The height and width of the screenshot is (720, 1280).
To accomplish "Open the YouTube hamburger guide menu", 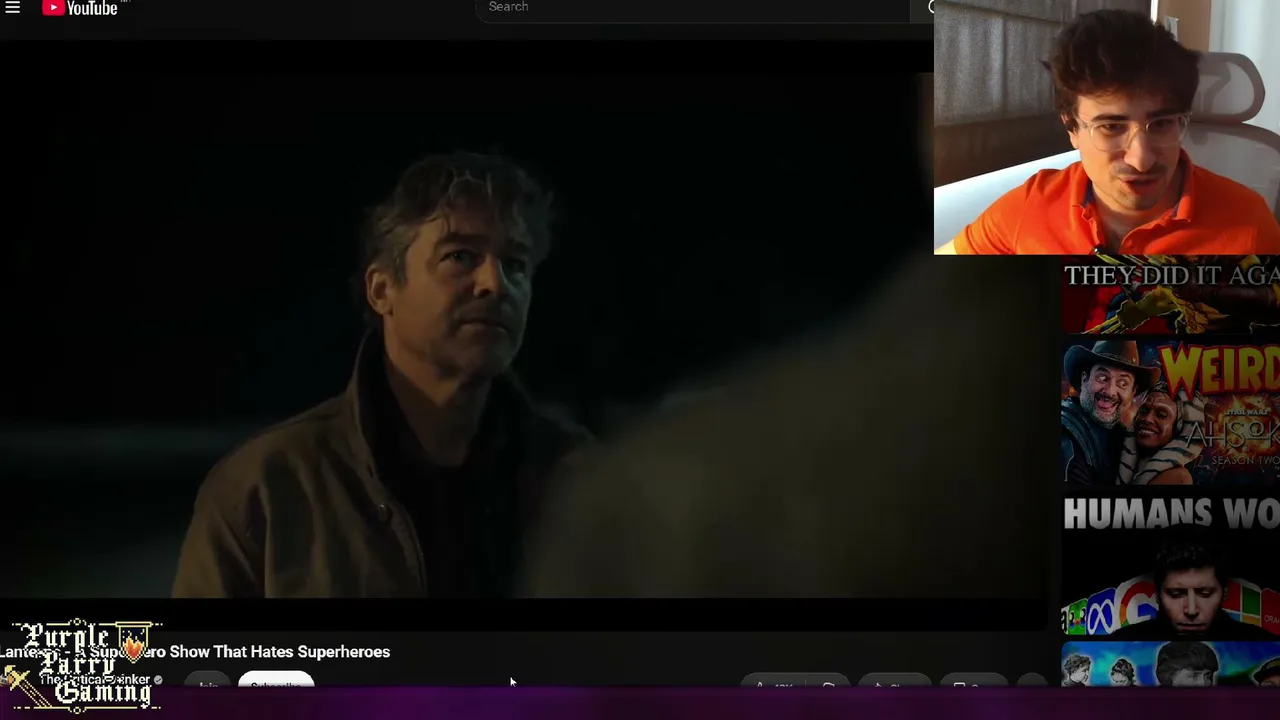I will [13, 7].
